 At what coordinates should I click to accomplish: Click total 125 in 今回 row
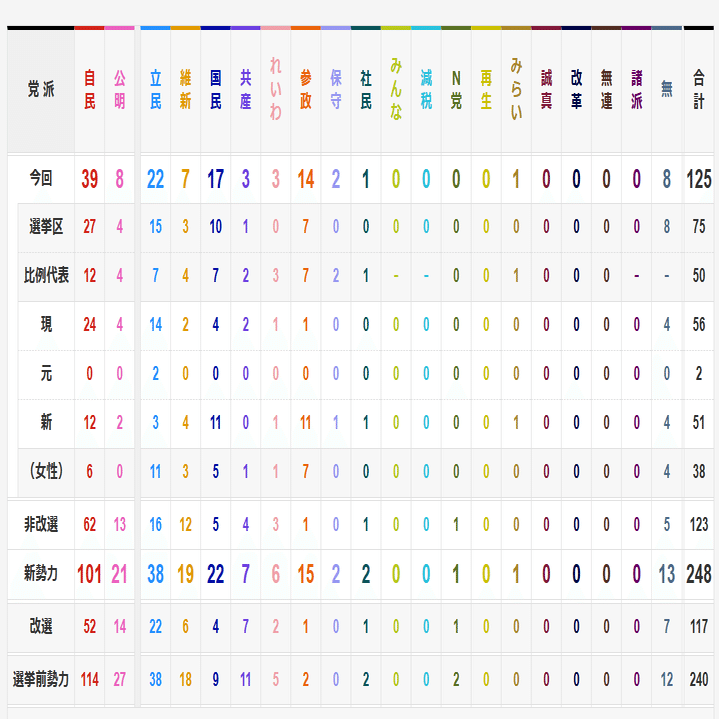[699, 179]
